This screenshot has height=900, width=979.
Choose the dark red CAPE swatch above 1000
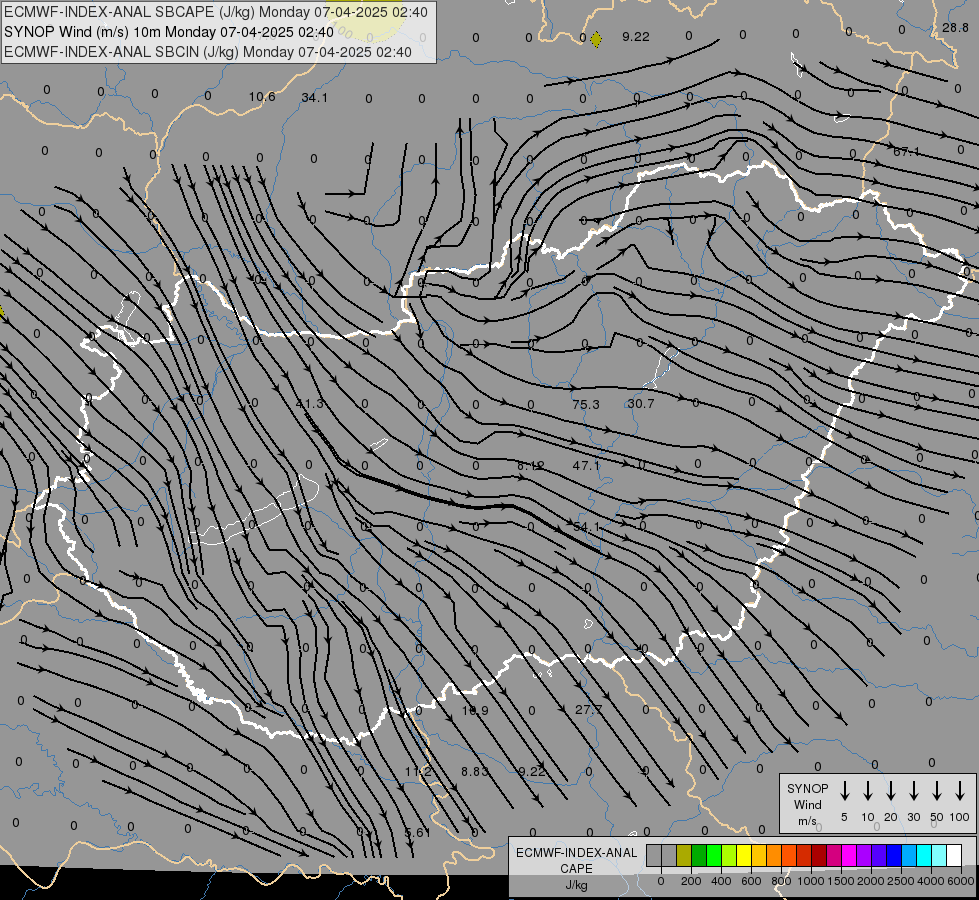coord(819,855)
